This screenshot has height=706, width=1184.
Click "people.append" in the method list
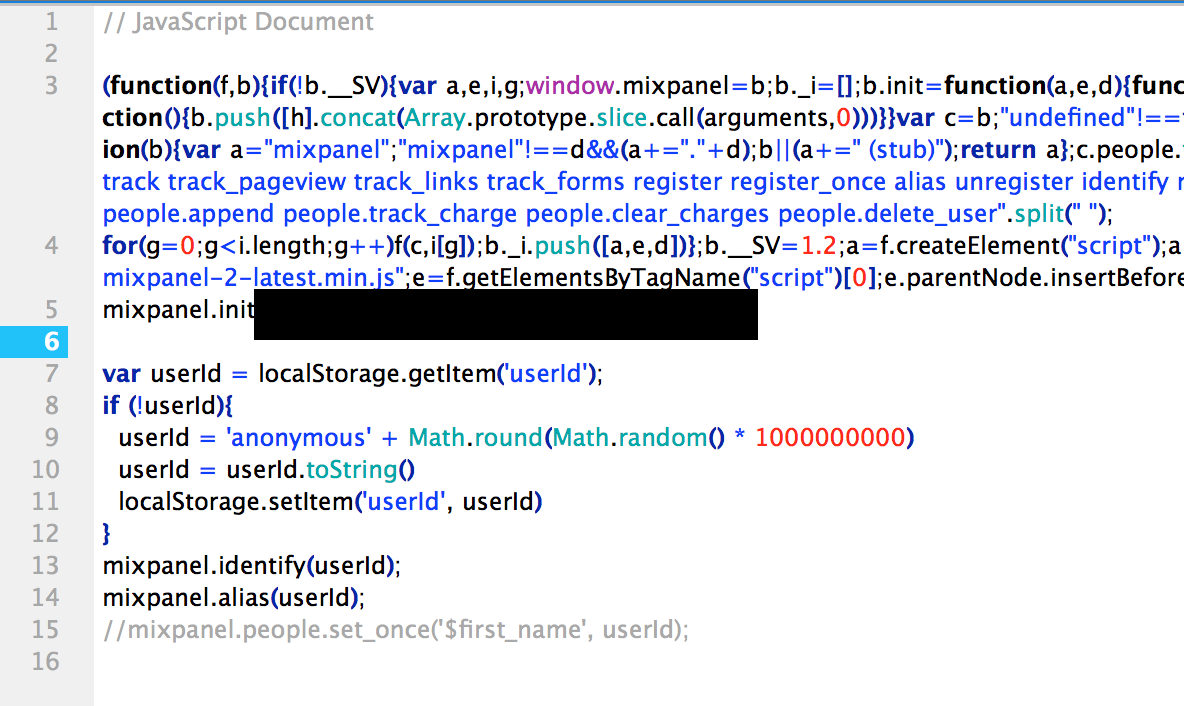[x=188, y=214]
